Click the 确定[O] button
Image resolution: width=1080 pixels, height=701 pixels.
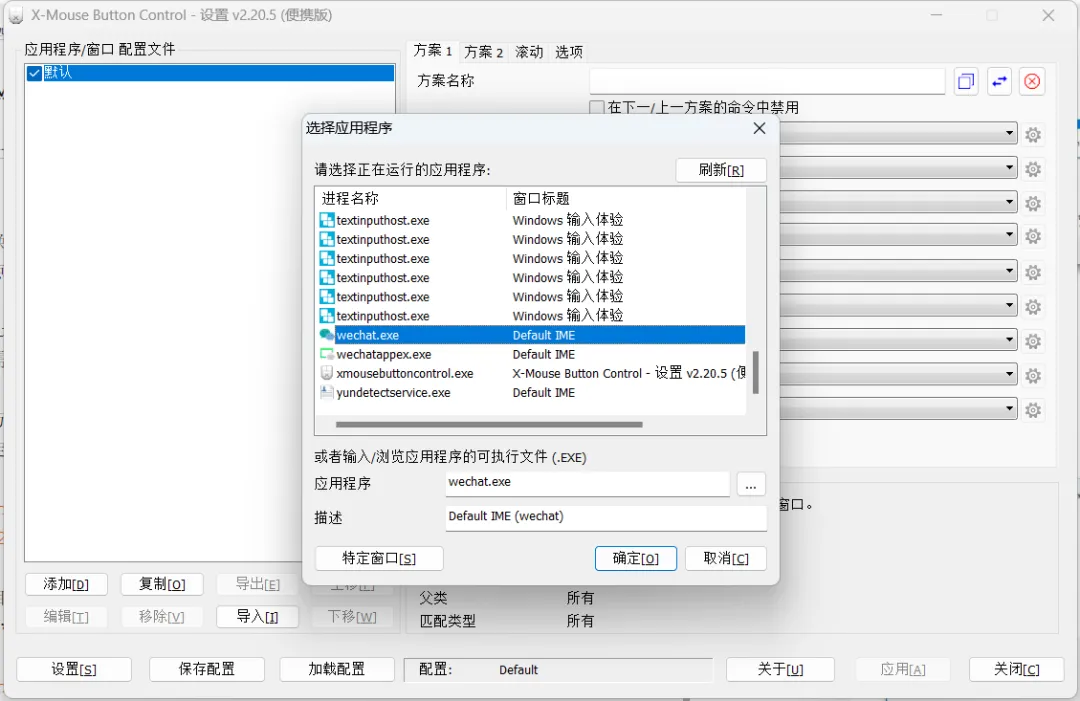(x=636, y=558)
